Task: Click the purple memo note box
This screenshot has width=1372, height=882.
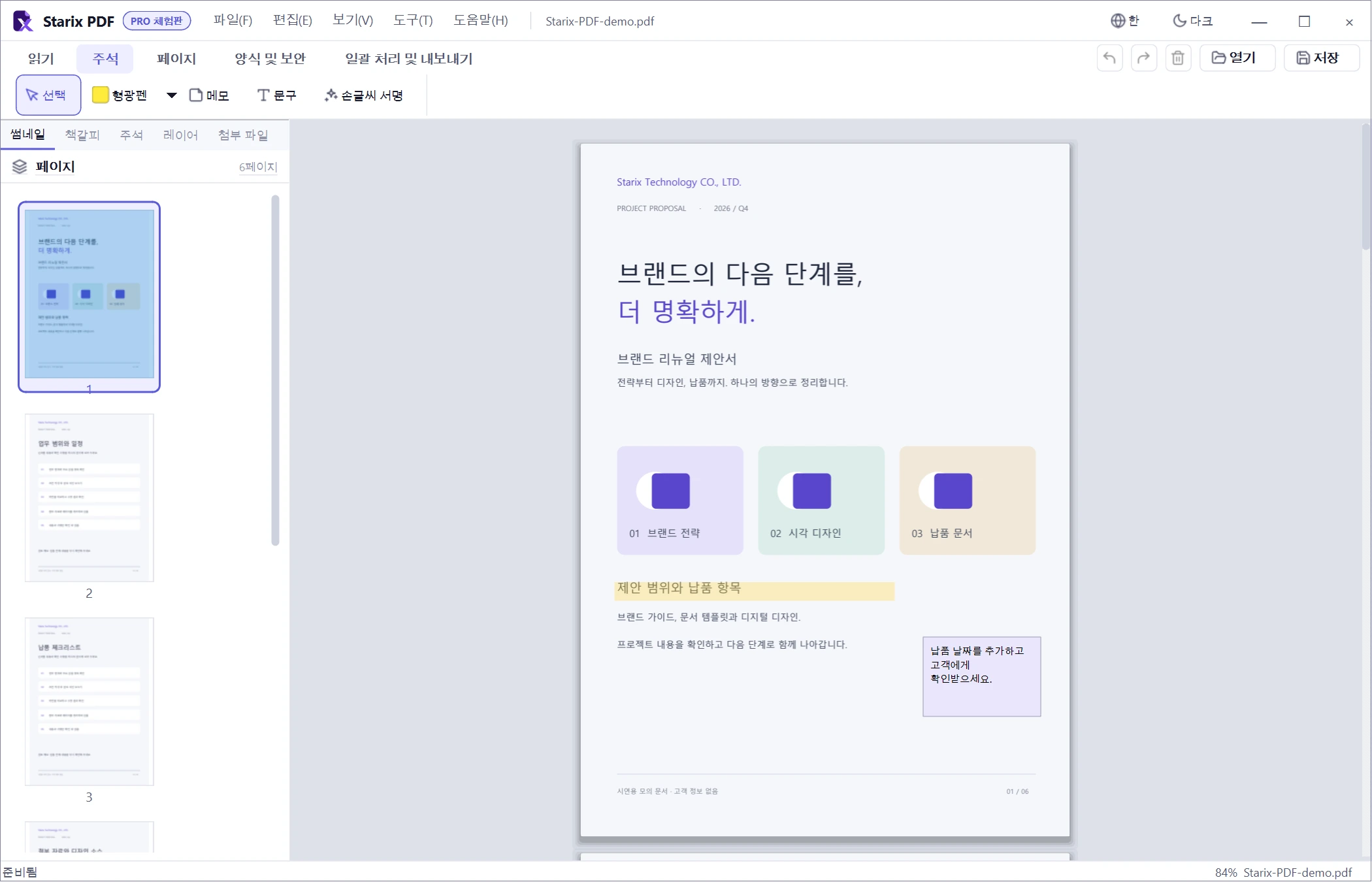Action: tap(981, 677)
